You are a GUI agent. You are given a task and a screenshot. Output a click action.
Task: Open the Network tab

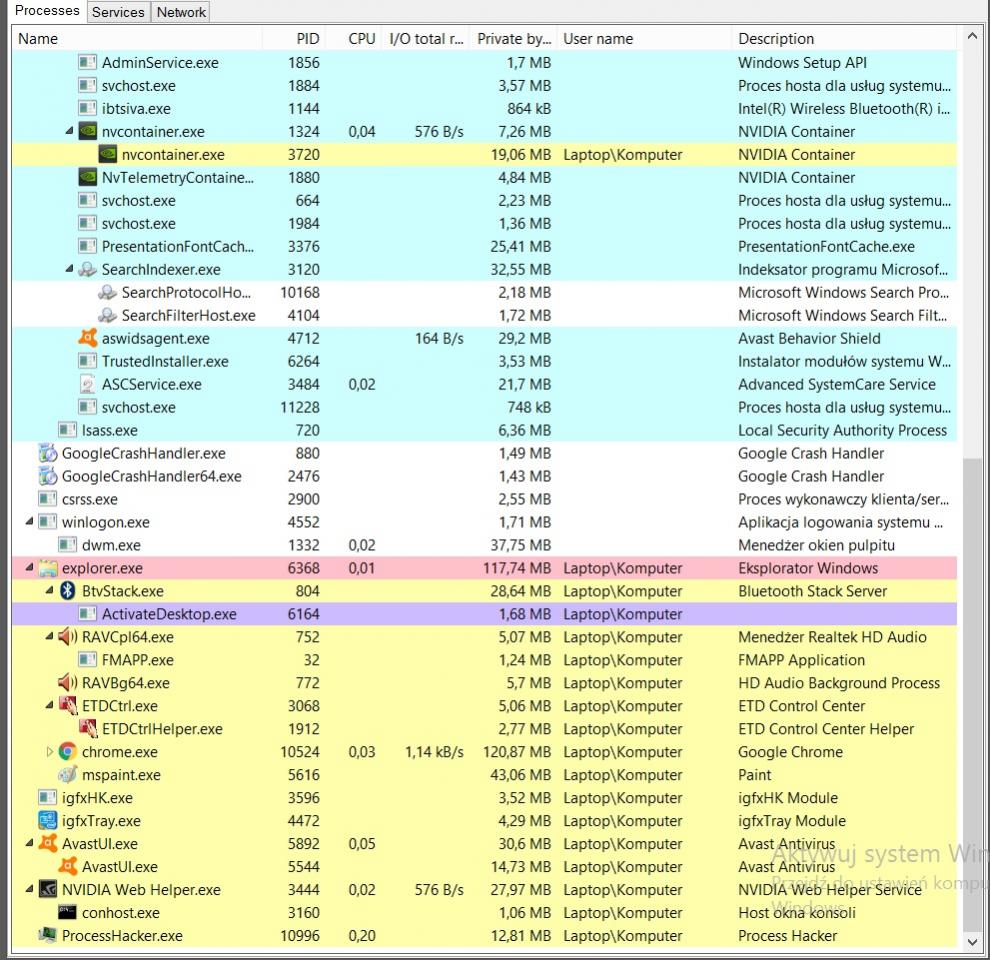click(181, 12)
